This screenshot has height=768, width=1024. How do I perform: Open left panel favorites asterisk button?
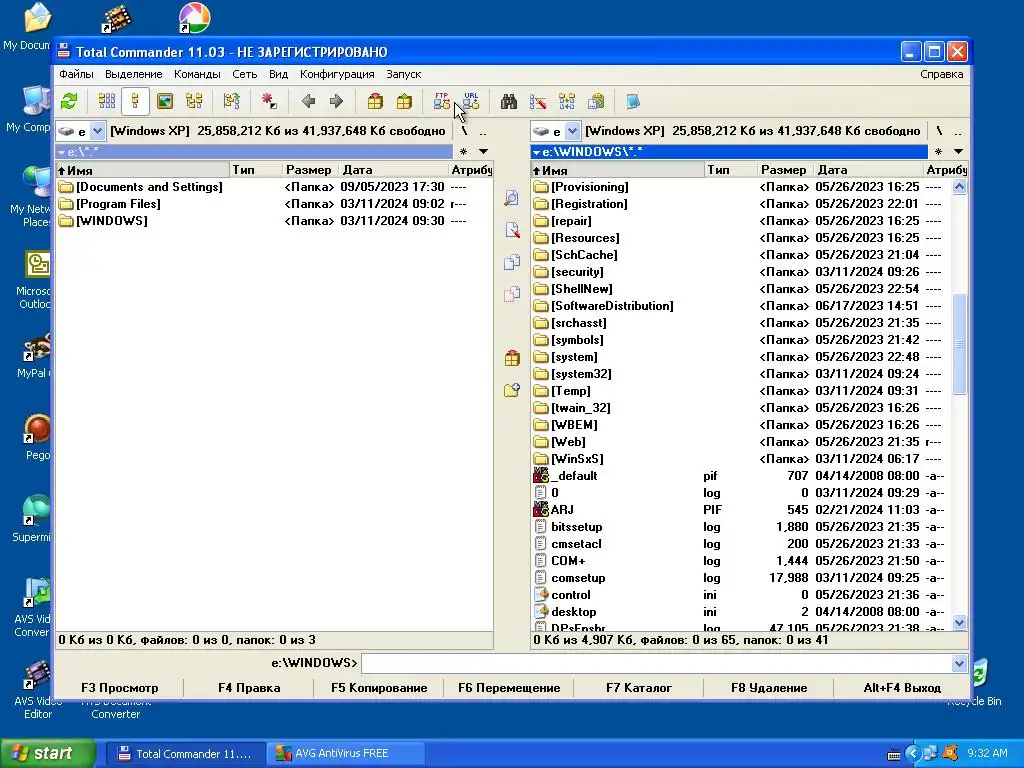[x=464, y=152]
